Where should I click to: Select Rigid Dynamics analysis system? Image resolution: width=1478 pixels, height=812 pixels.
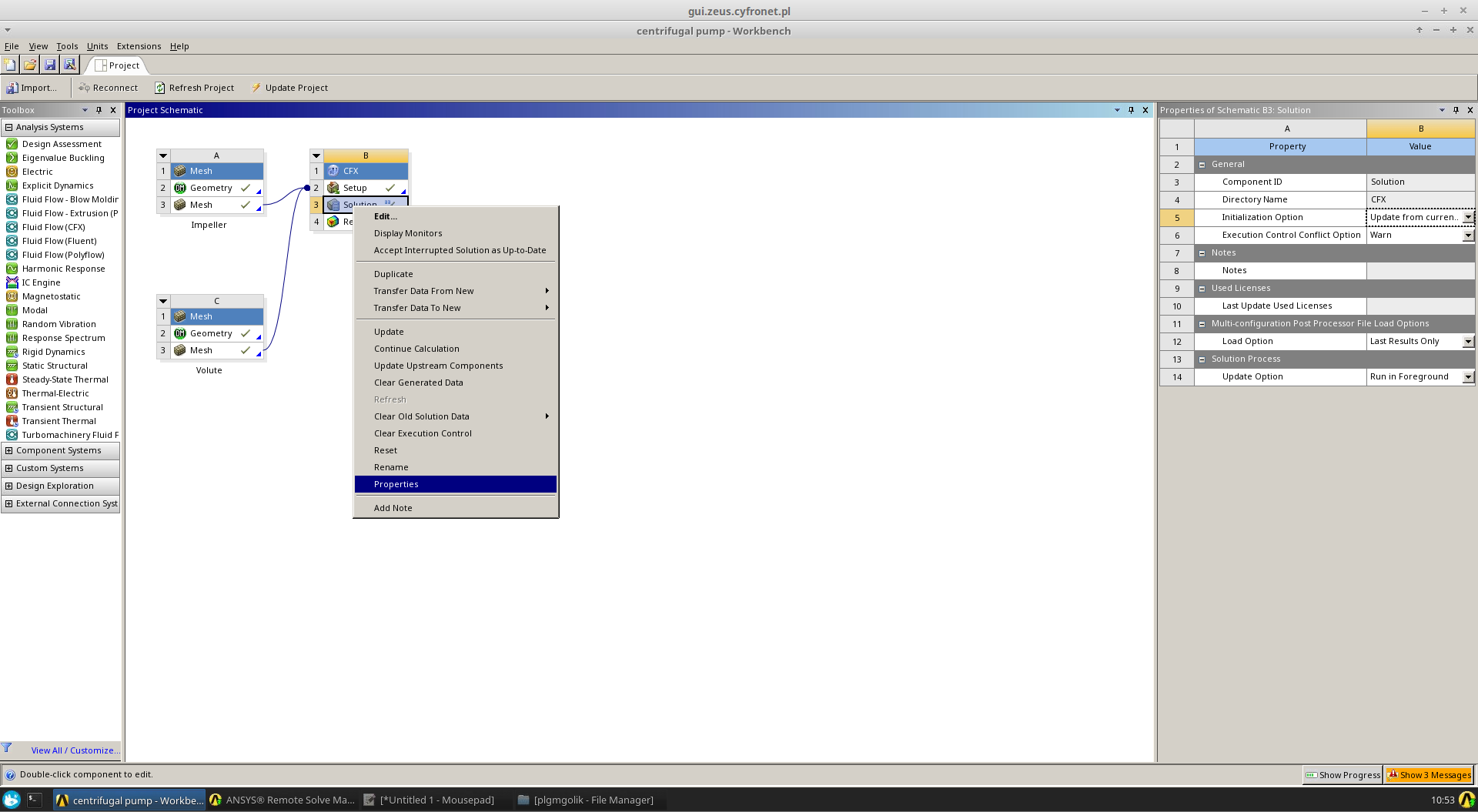(53, 352)
